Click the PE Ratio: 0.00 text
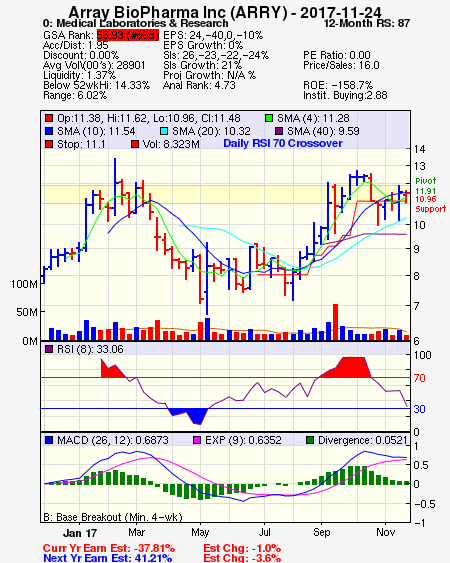Viewport: 450px width, 563px height. click(x=337, y=55)
